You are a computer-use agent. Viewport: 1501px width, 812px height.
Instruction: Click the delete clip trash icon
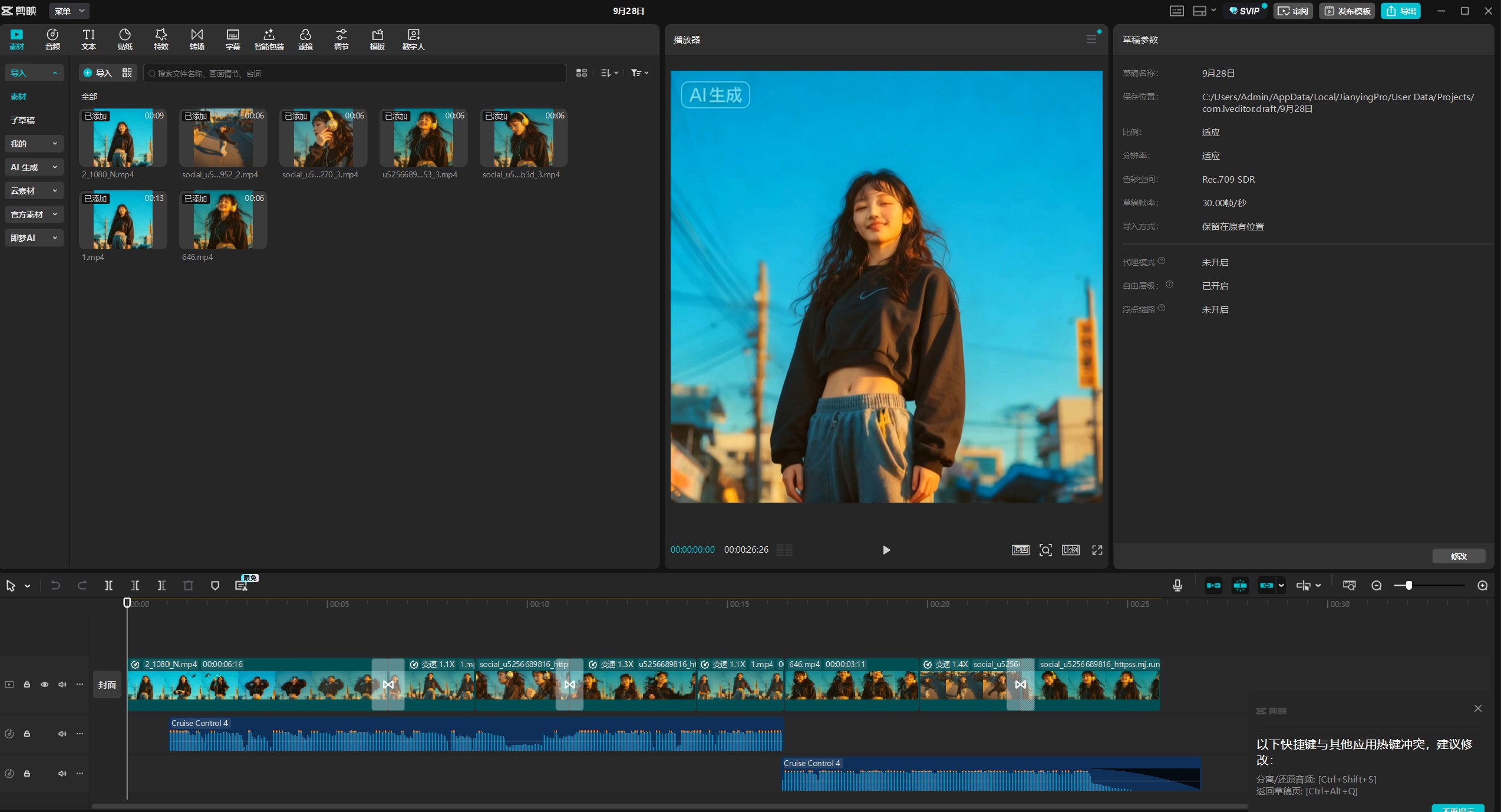(x=188, y=585)
